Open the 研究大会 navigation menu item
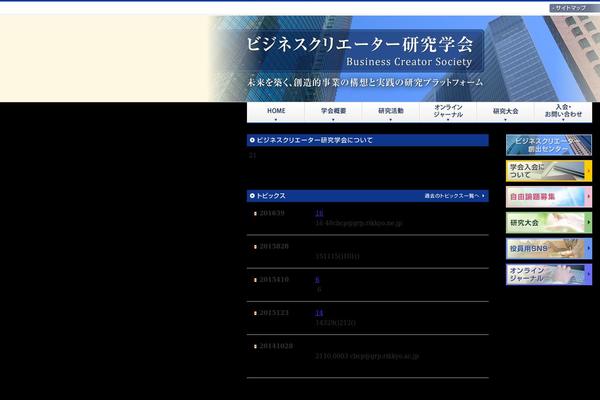This screenshot has height=400, width=600. coord(505,112)
